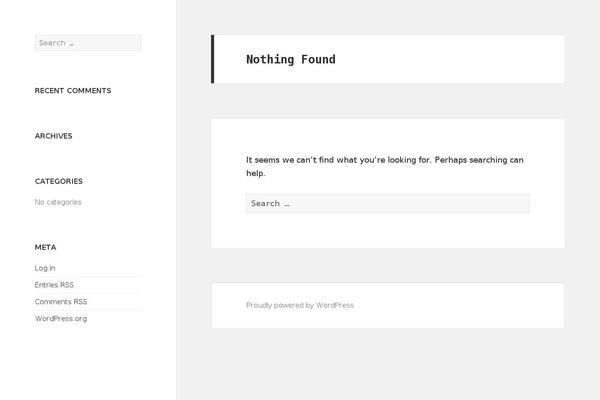Open the Log in link
The width and height of the screenshot is (600, 400).
[45, 268]
